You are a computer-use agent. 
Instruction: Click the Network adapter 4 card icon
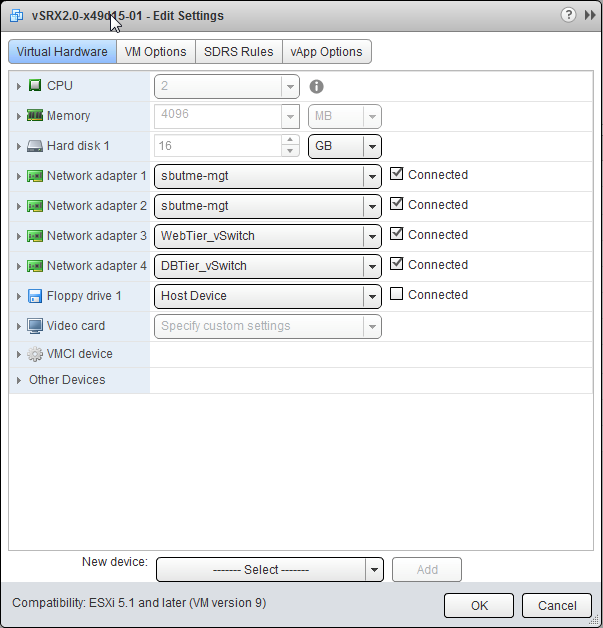point(35,266)
